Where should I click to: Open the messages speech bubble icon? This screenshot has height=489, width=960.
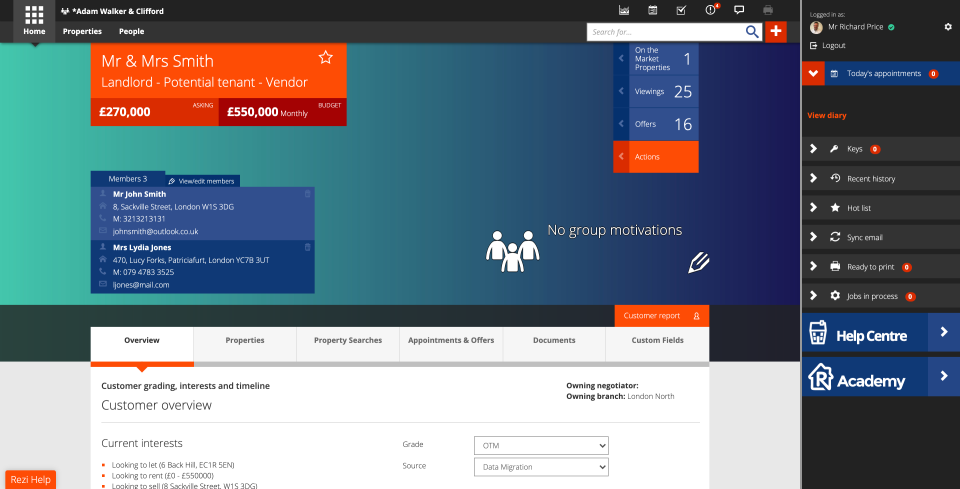tap(739, 10)
